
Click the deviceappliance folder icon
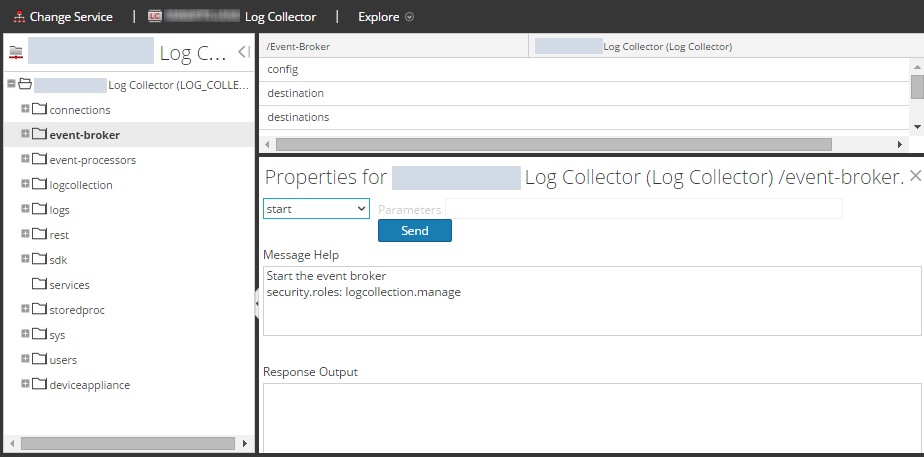[x=39, y=384]
